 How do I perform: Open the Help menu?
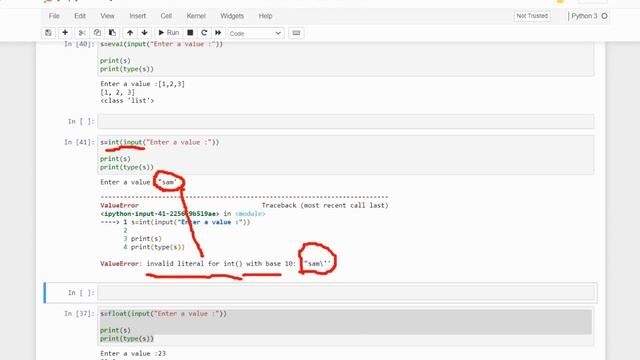tap(265, 16)
